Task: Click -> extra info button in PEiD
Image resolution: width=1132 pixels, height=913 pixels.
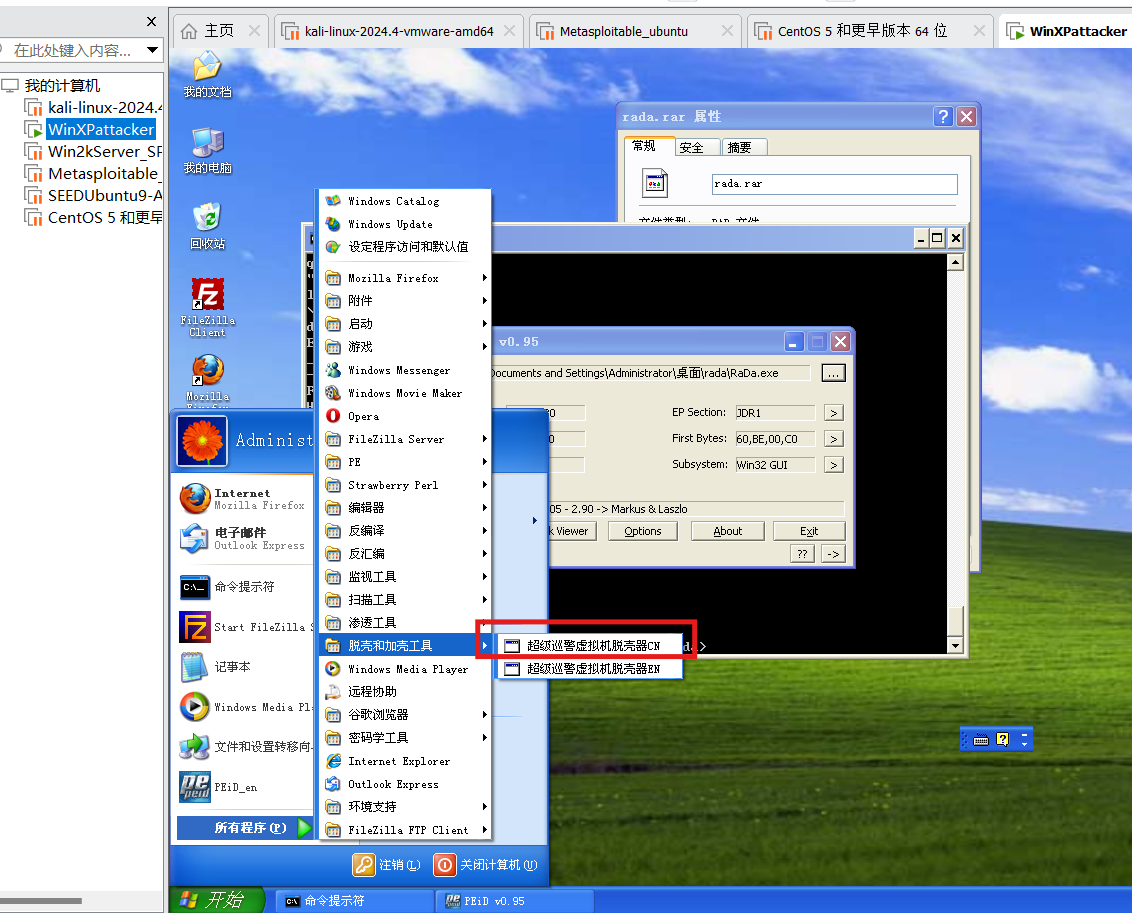Action: pyautogui.click(x=833, y=554)
